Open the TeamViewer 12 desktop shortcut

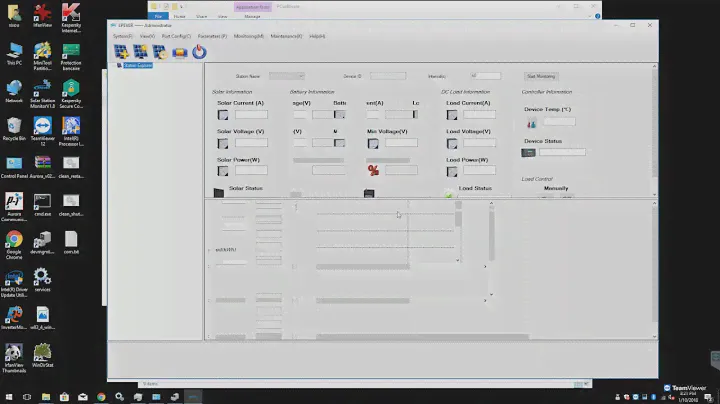42,127
